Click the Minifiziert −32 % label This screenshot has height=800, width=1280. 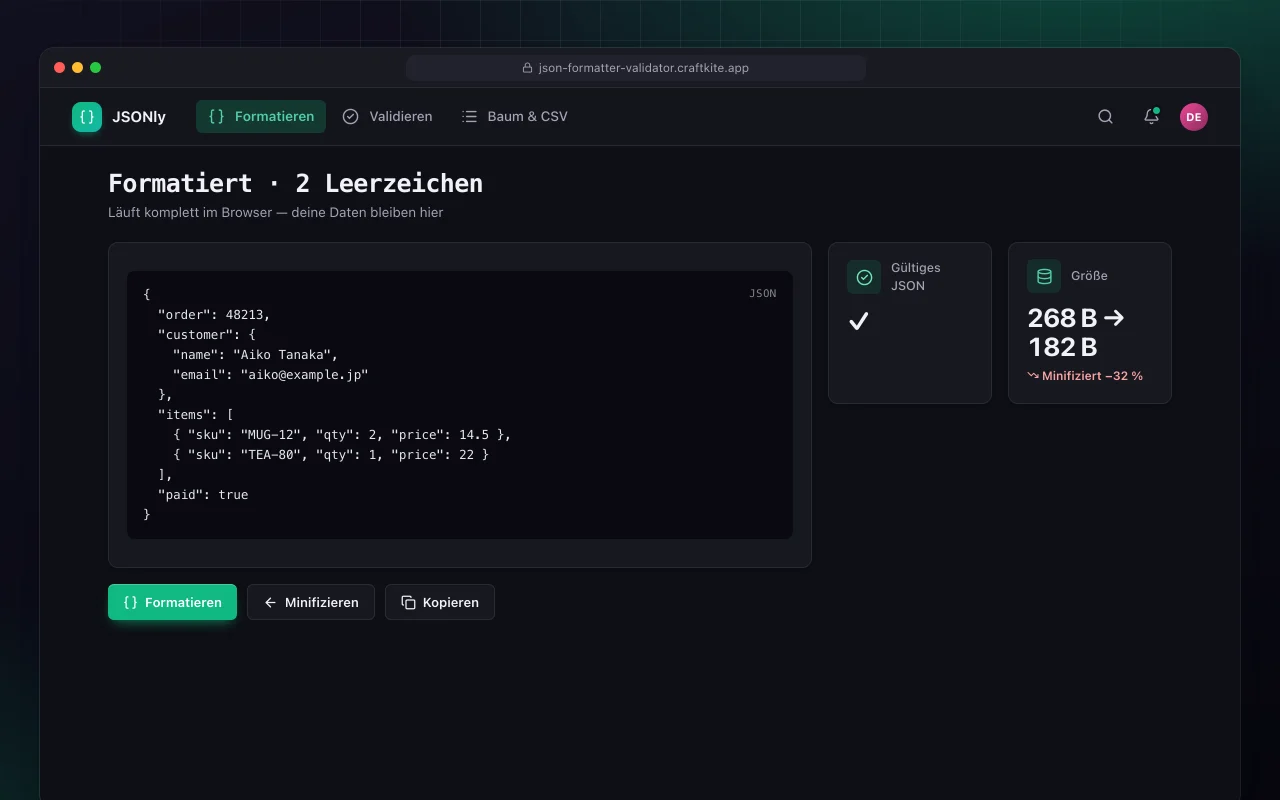(x=1085, y=376)
